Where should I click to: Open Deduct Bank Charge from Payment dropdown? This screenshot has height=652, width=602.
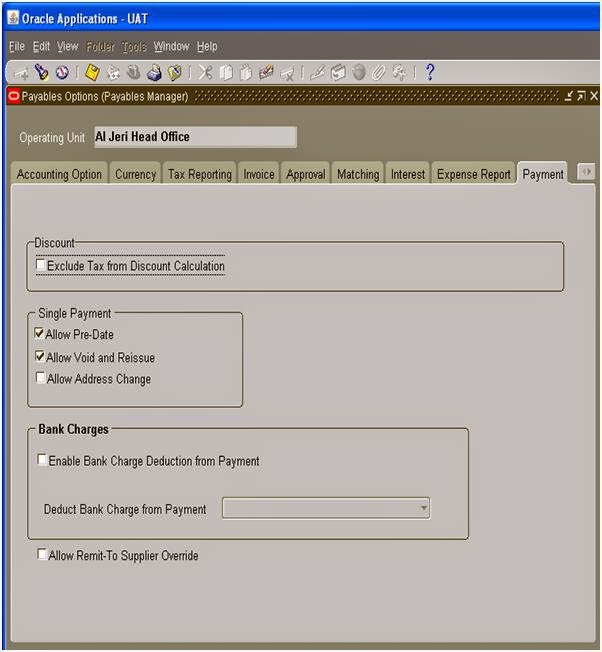pyautogui.click(x=326, y=508)
